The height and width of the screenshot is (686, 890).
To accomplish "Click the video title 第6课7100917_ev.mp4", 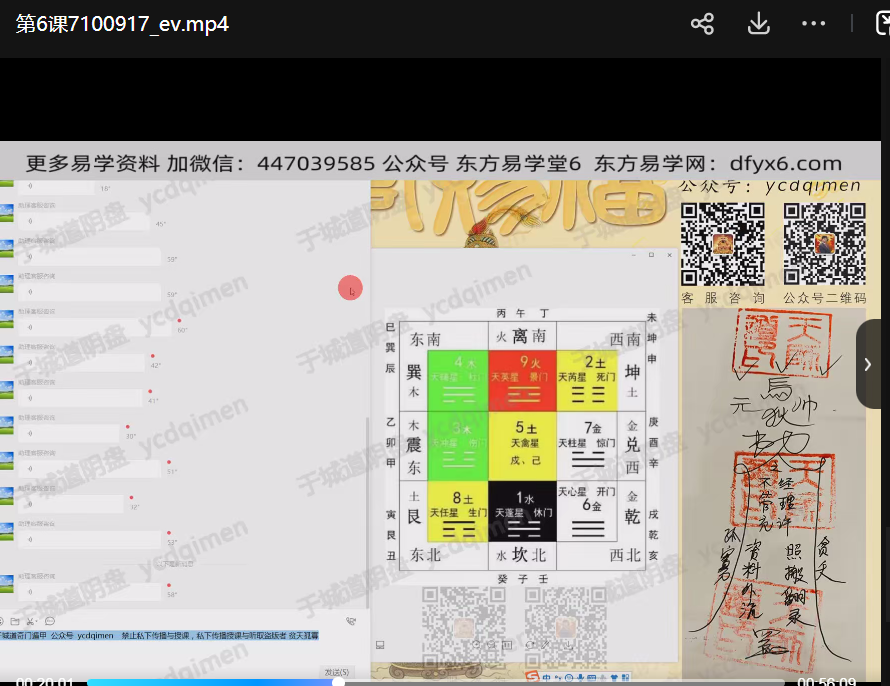I will click(x=122, y=24).
